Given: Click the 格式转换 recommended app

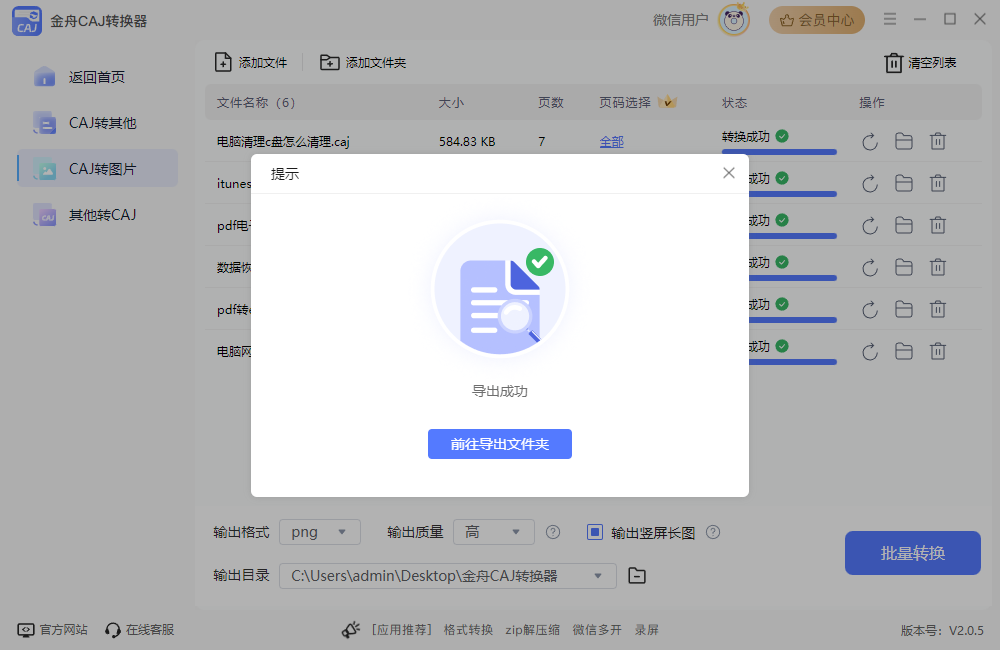Looking at the screenshot, I should (468, 630).
